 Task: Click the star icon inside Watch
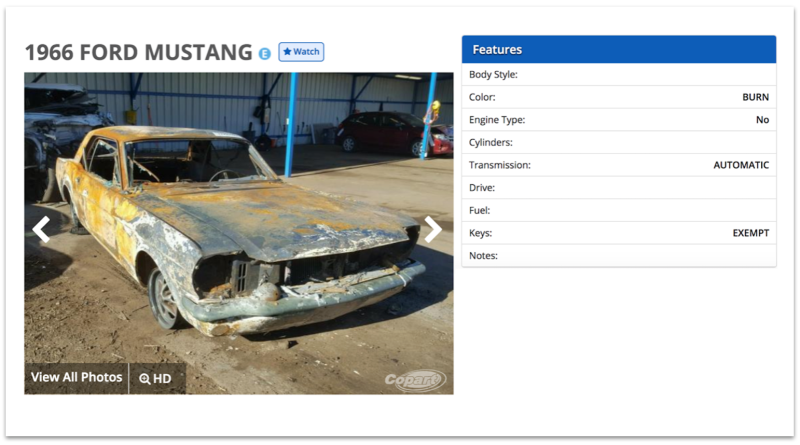click(x=287, y=51)
